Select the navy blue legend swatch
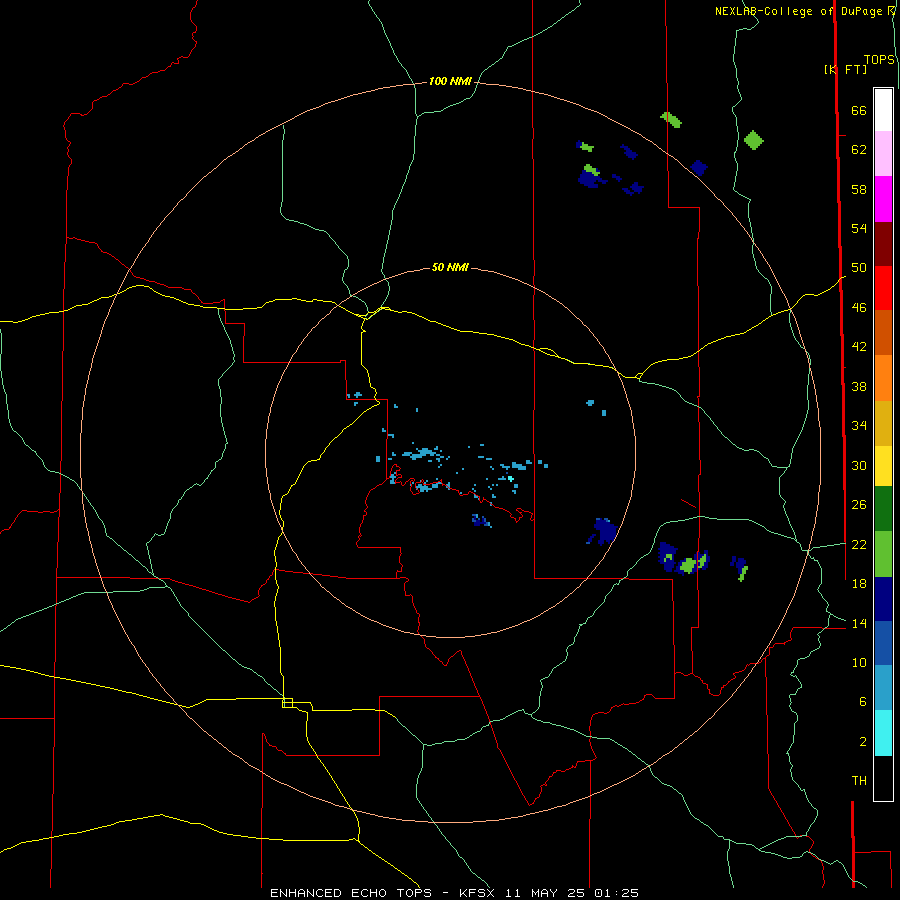Image resolution: width=900 pixels, height=900 pixels. (x=883, y=599)
